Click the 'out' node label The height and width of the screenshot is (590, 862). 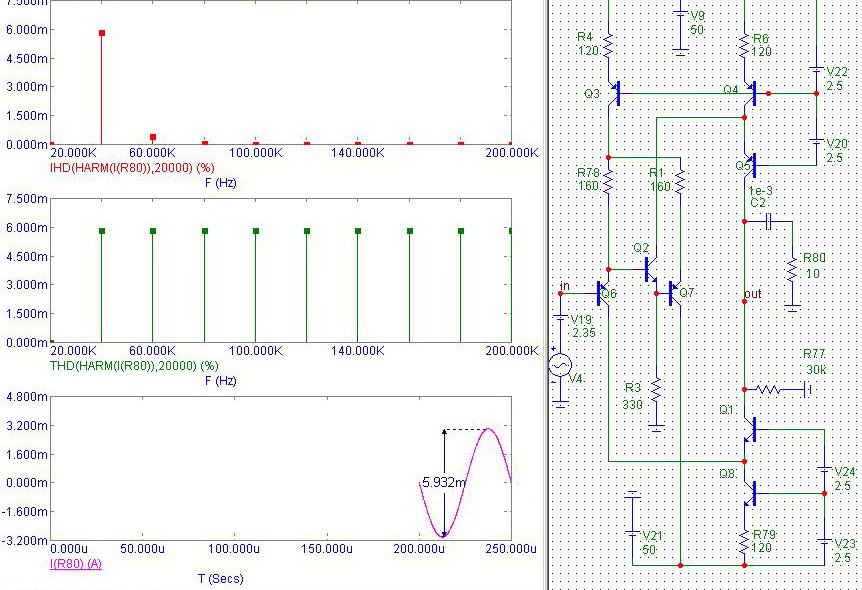pos(753,295)
